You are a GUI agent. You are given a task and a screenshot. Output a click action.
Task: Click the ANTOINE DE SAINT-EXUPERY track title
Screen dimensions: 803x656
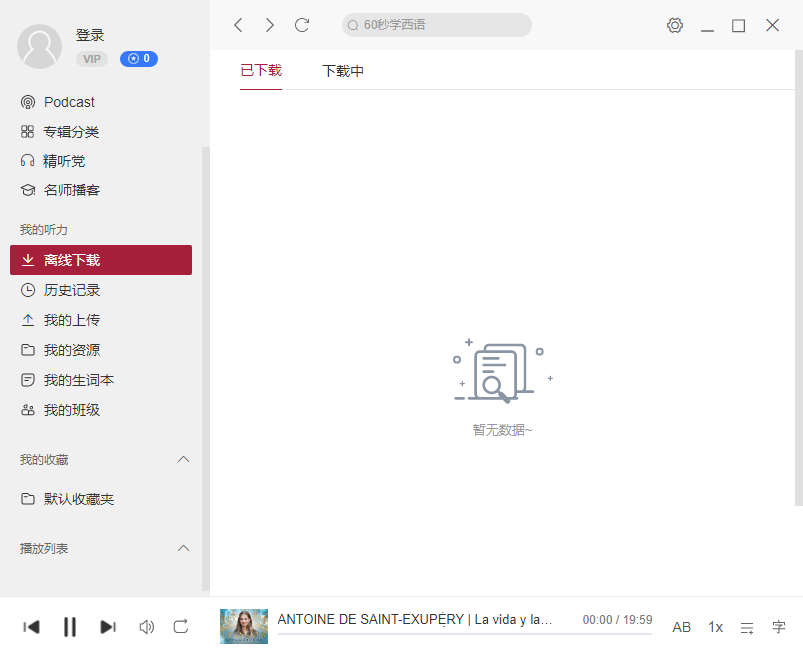pos(414,619)
